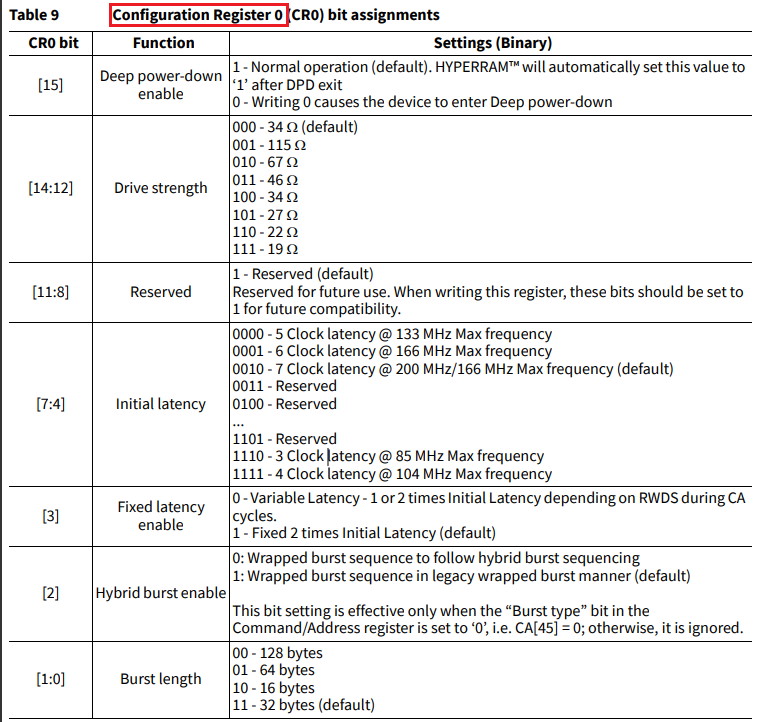Click the '1 - Fixed 2 times Initial Latency' line

point(364,533)
